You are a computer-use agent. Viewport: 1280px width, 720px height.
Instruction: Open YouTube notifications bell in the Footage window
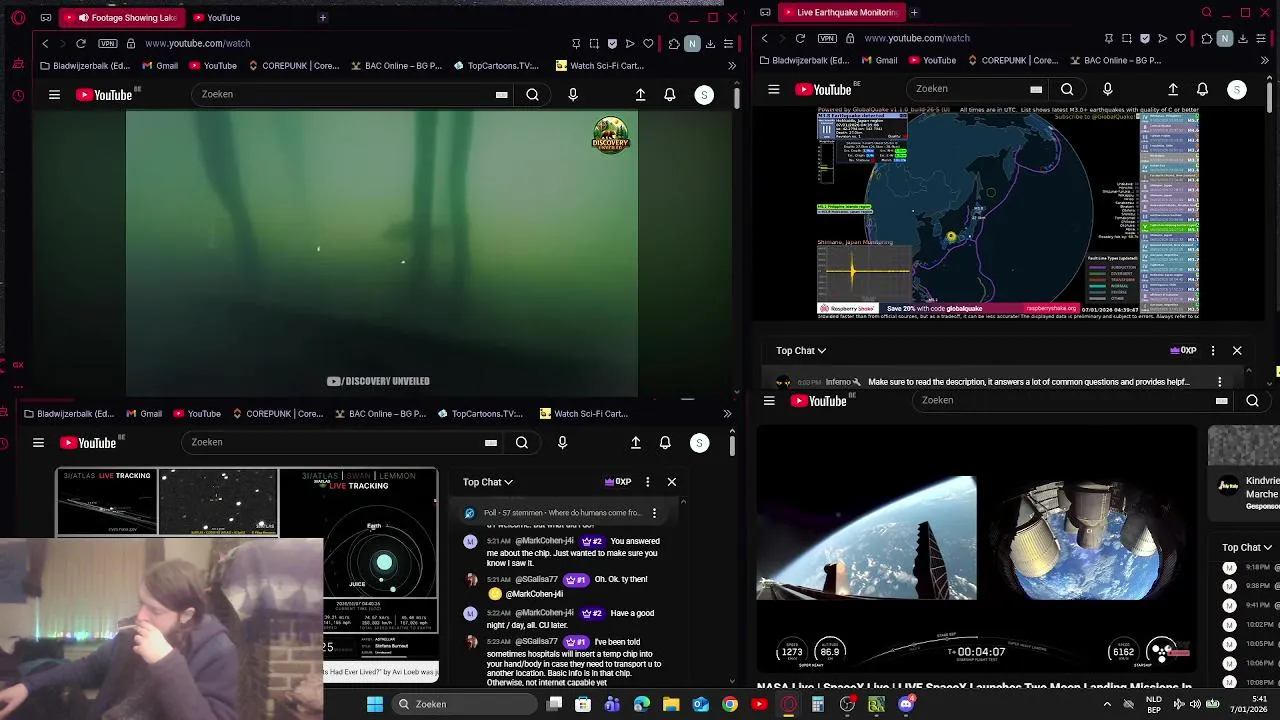670,94
